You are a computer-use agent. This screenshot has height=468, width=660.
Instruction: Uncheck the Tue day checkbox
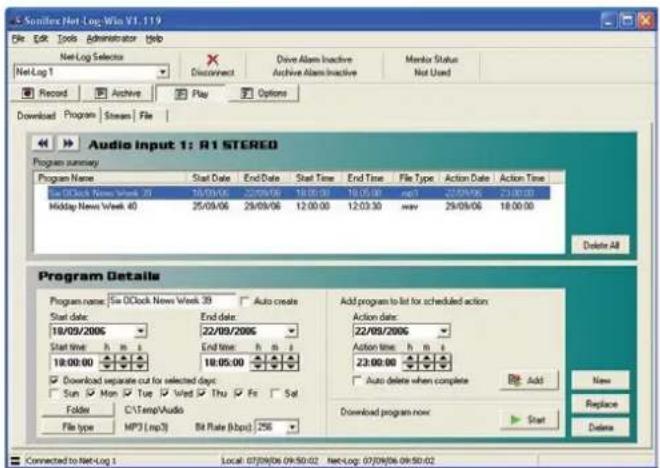tap(128, 393)
